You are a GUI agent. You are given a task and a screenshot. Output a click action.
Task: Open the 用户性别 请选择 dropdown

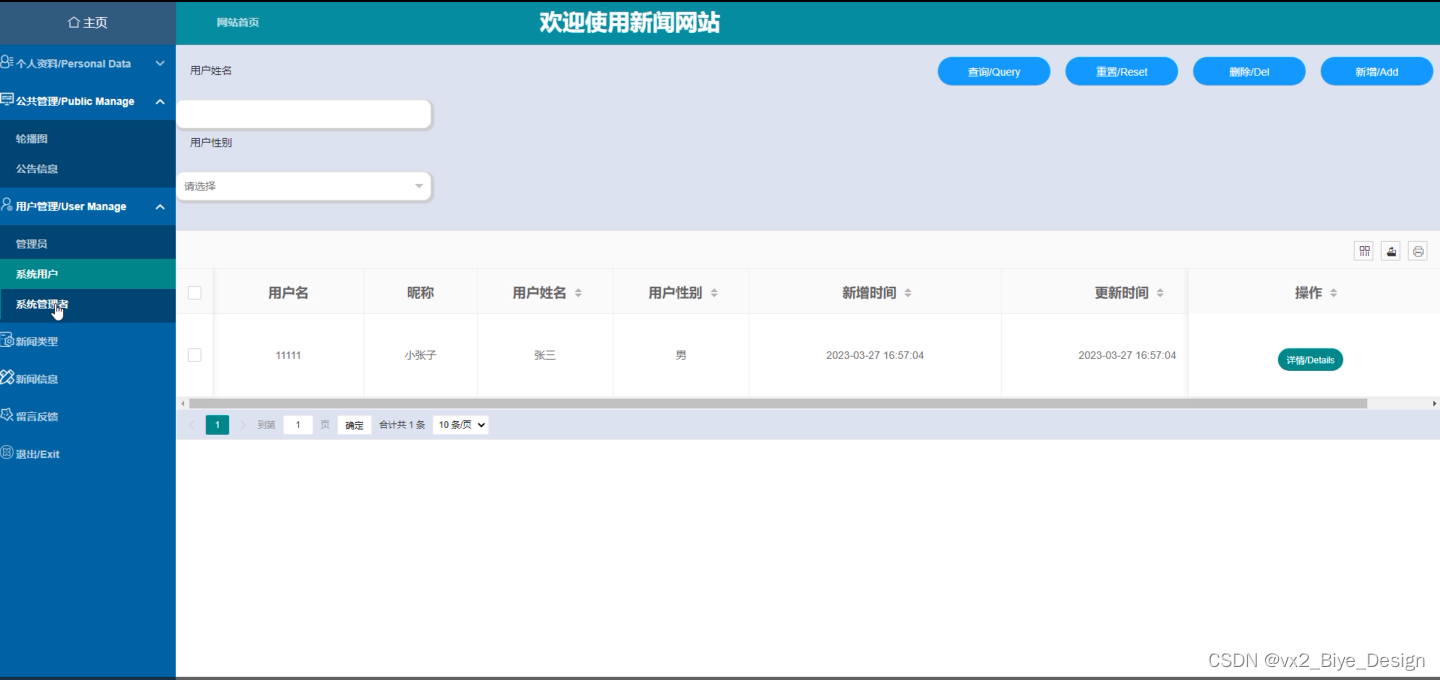pos(303,186)
